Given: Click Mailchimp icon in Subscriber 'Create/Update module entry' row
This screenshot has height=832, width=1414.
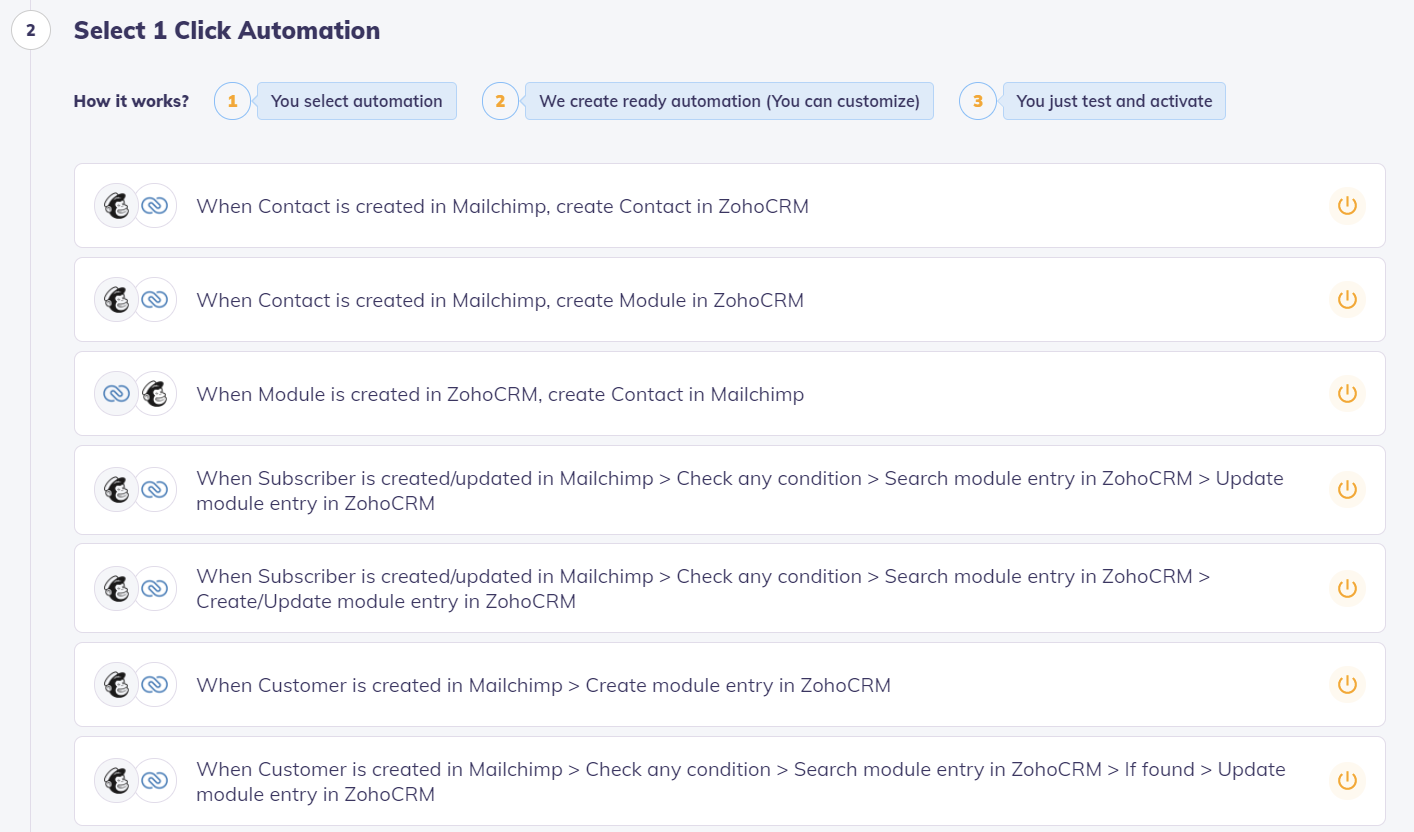Looking at the screenshot, I should tap(116, 588).
